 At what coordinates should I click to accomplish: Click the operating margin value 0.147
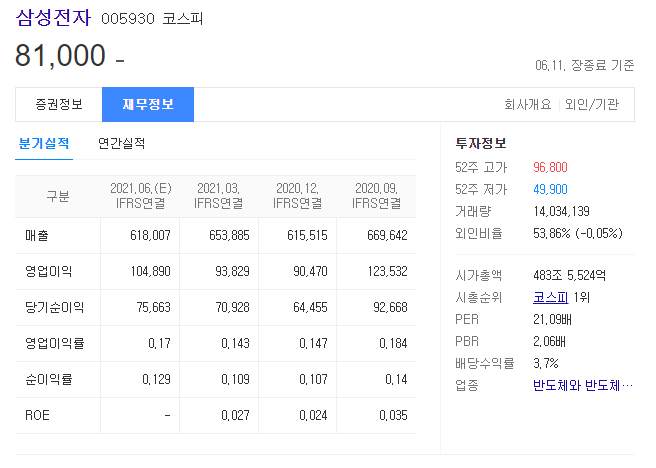tap(313, 343)
